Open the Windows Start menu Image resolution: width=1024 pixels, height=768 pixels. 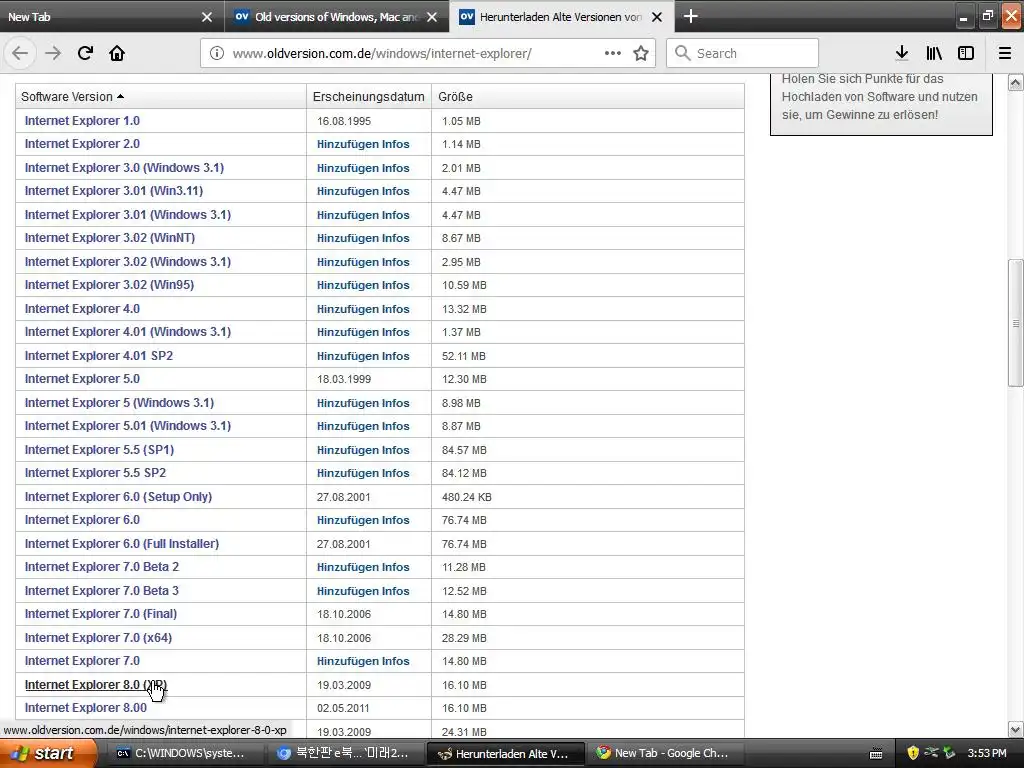[48, 753]
